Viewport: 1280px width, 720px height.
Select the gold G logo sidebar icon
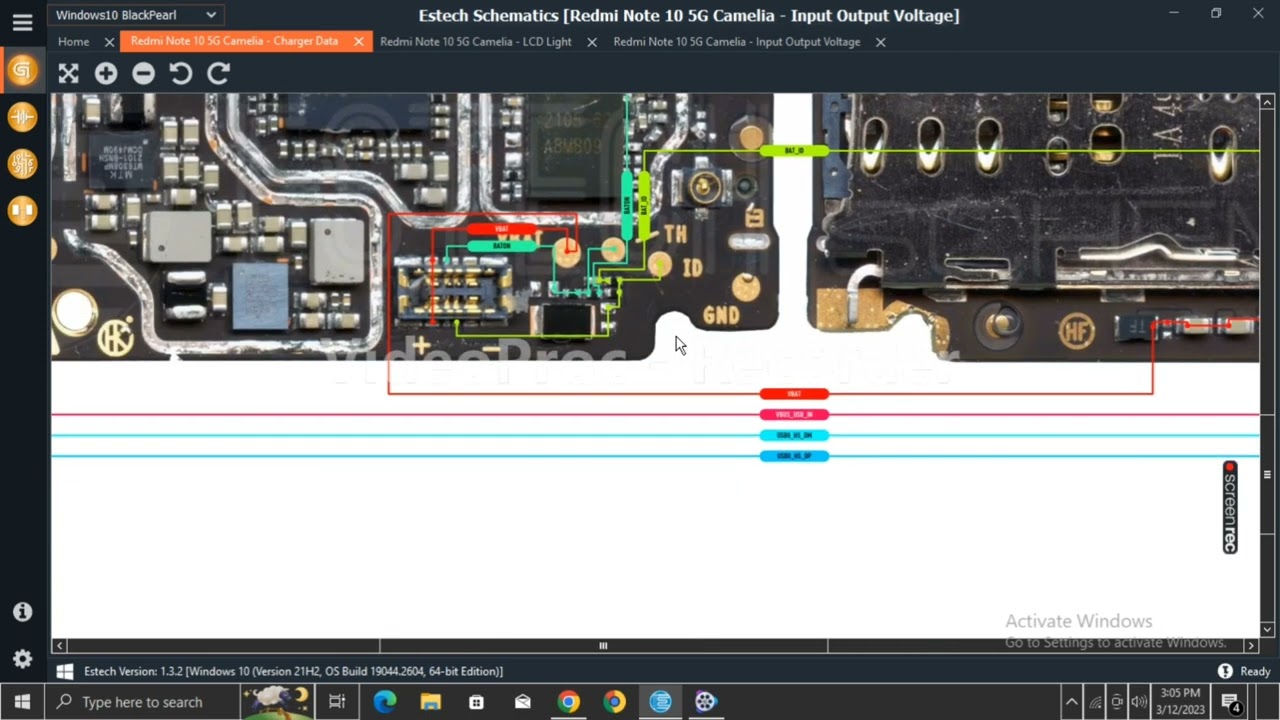click(x=22, y=70)
